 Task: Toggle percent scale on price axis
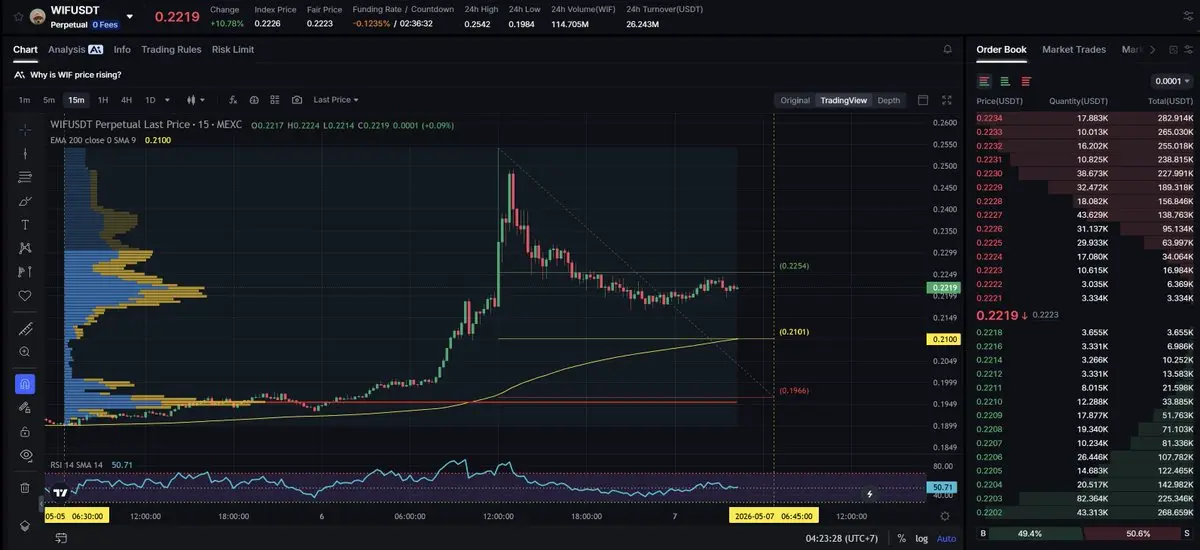tap(901, 538)
